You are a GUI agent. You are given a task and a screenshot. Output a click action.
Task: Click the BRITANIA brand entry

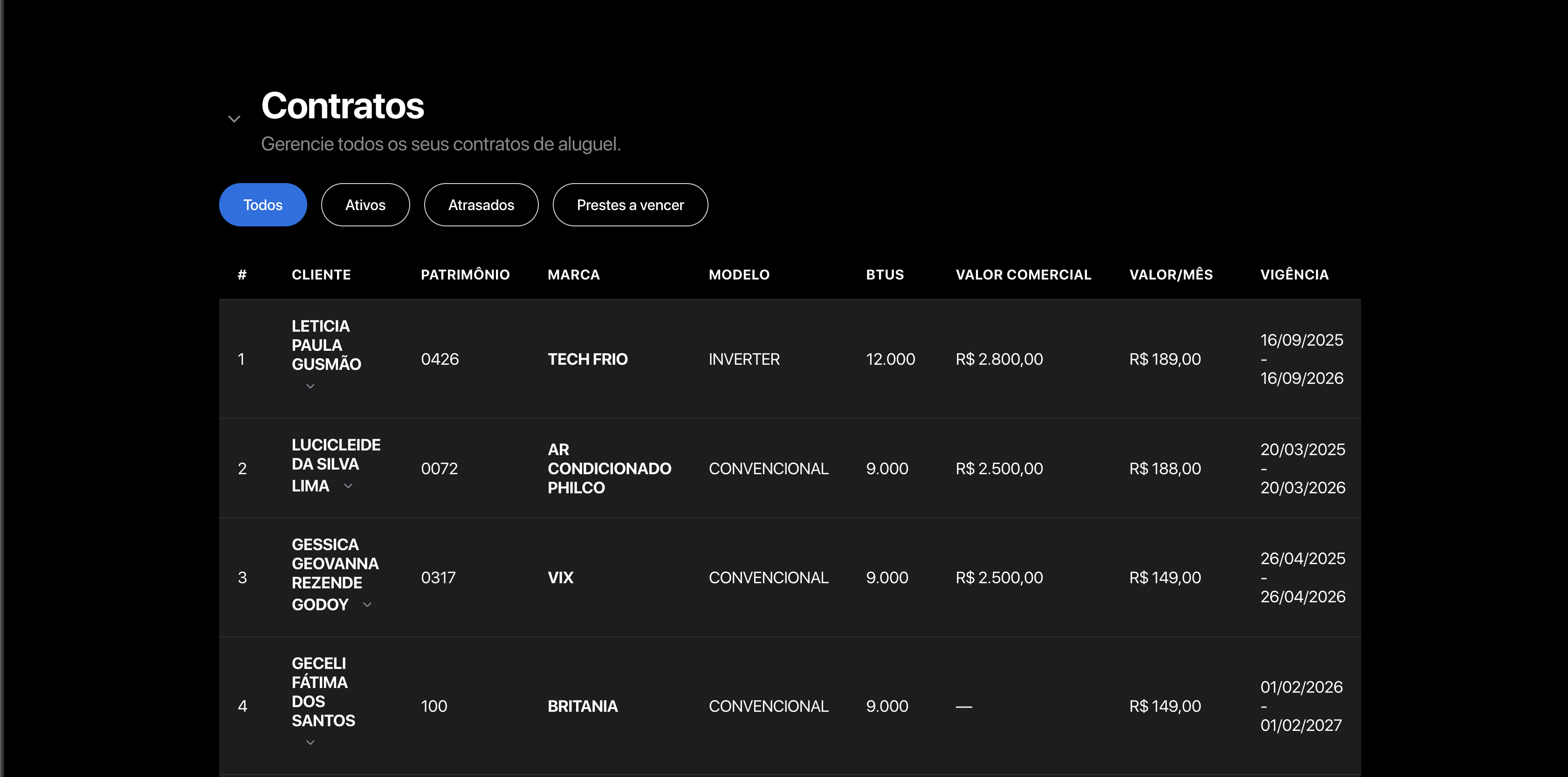[x=583, y=706]
